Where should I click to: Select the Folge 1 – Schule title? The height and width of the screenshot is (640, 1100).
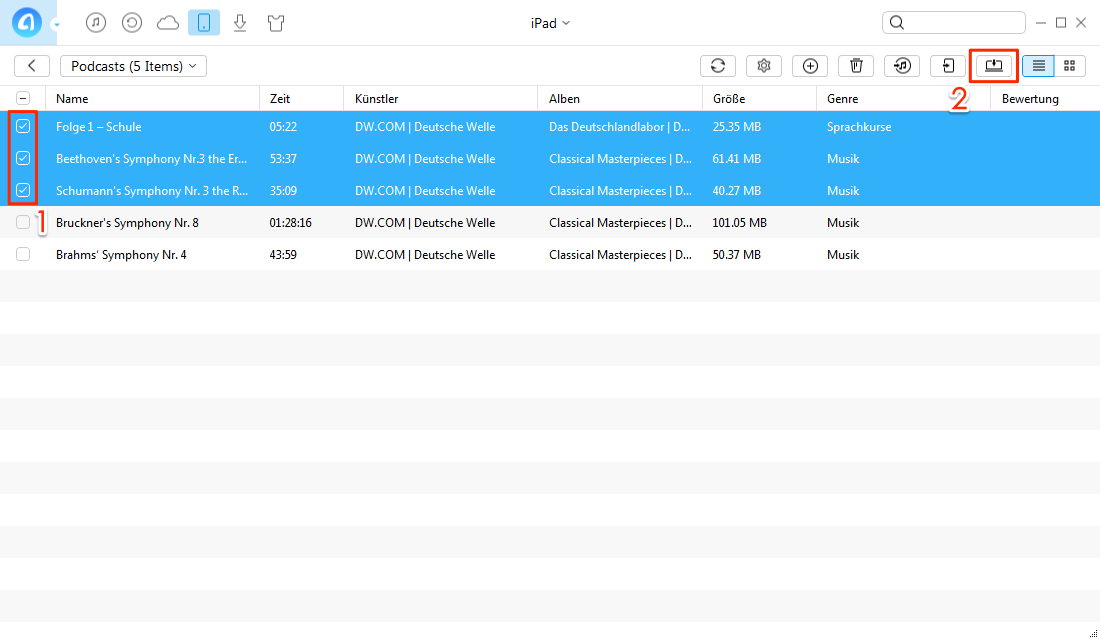pyautogui.click(x=99, y=127)
